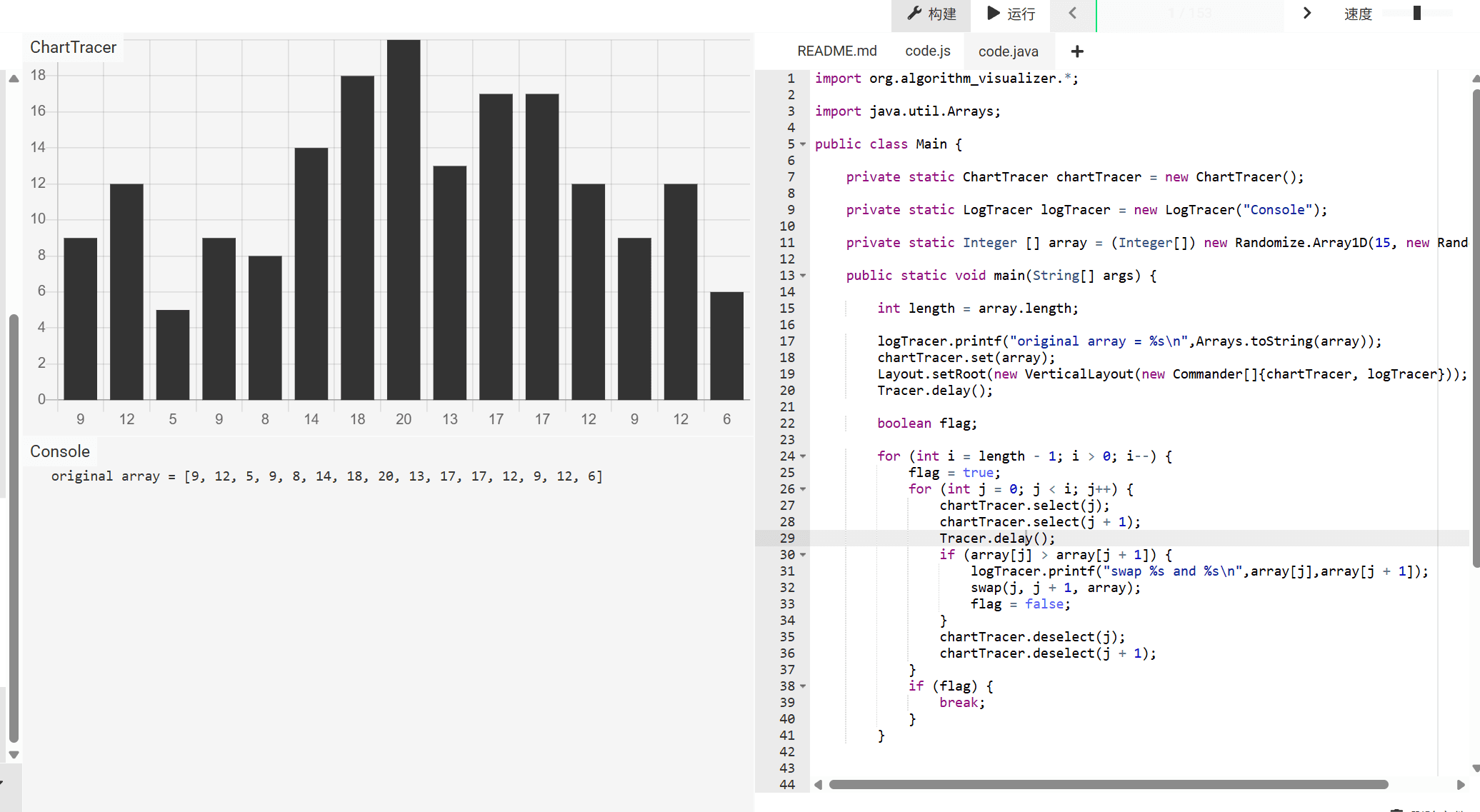Switch to README.md tab
The image size is (1480, 812).
click(836, 51)
